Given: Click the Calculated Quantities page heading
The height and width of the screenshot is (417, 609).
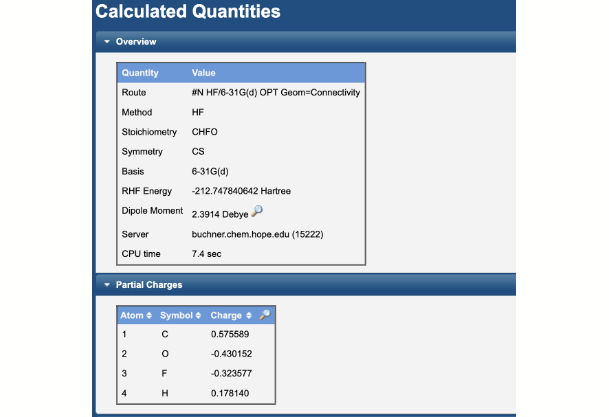Looking at the screenshot, I should pos(187,13).
